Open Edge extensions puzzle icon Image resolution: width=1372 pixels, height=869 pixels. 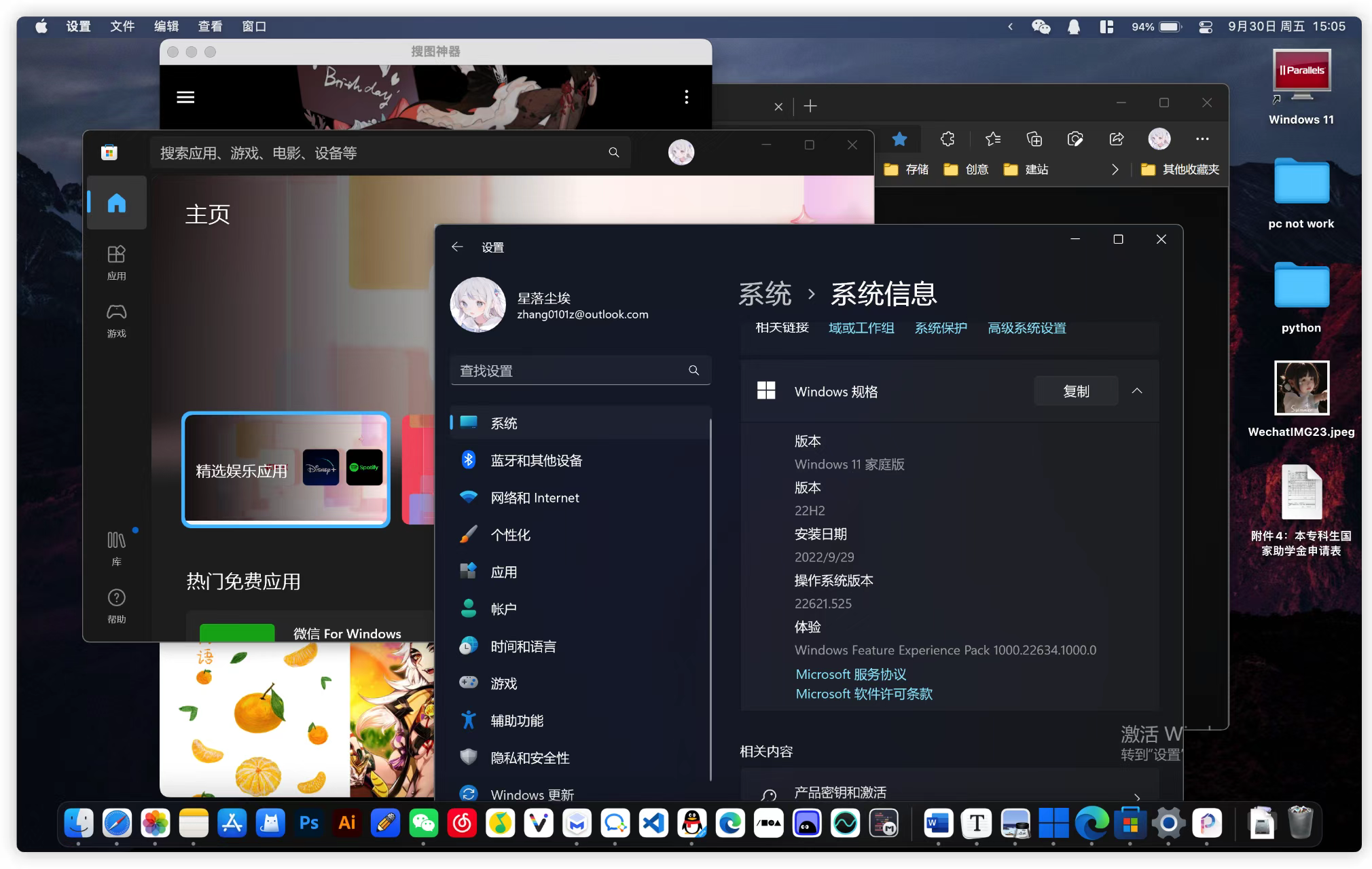point(947,139)
